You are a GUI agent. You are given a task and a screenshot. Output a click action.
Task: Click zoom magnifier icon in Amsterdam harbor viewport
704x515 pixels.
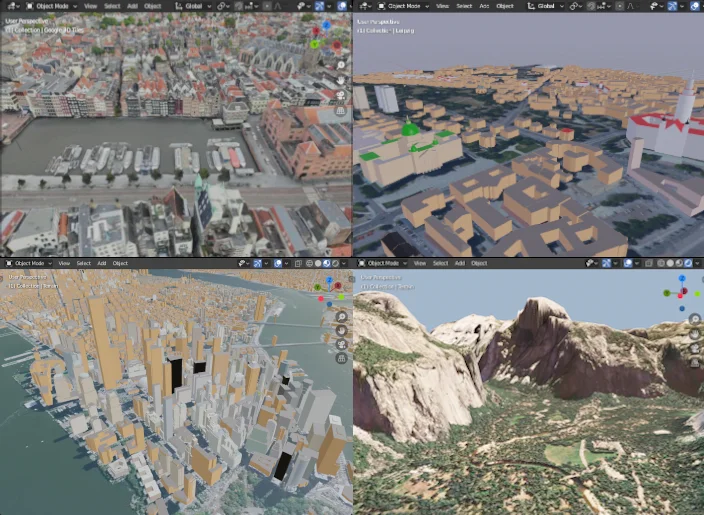[x=341, y=64]
